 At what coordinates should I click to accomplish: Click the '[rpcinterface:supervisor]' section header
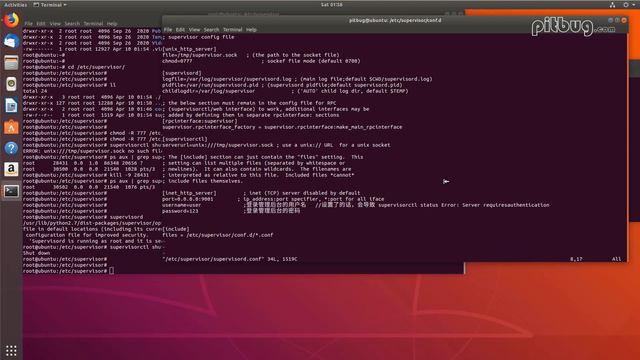[x=200, y=121]
